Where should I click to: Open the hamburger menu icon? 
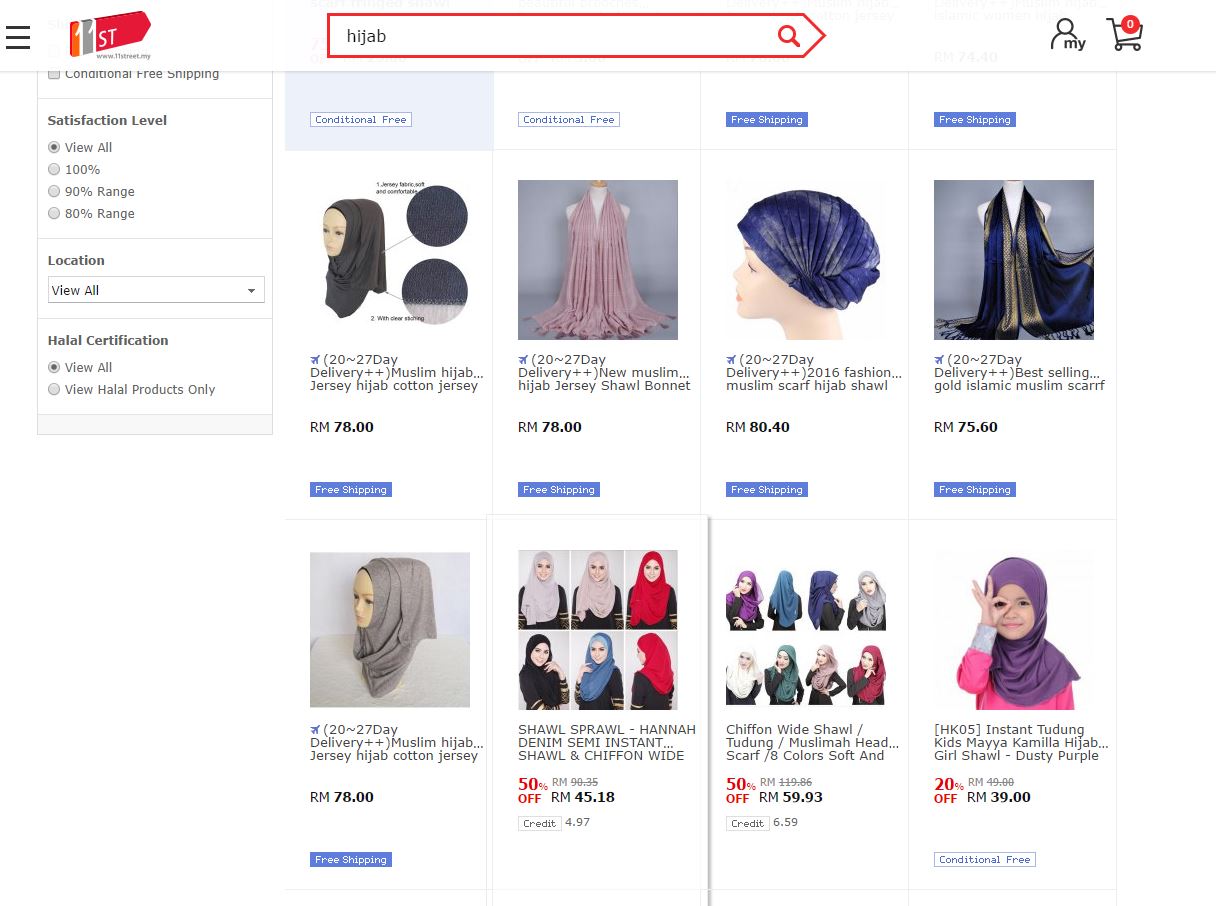(17, 37)
